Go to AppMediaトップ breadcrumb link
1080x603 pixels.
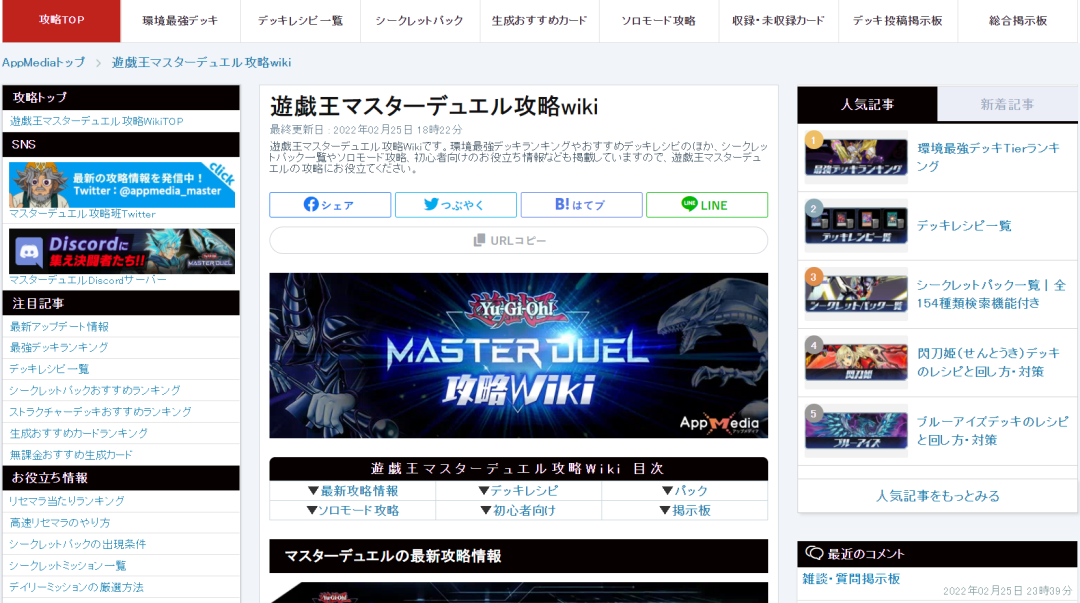(43, 63)
